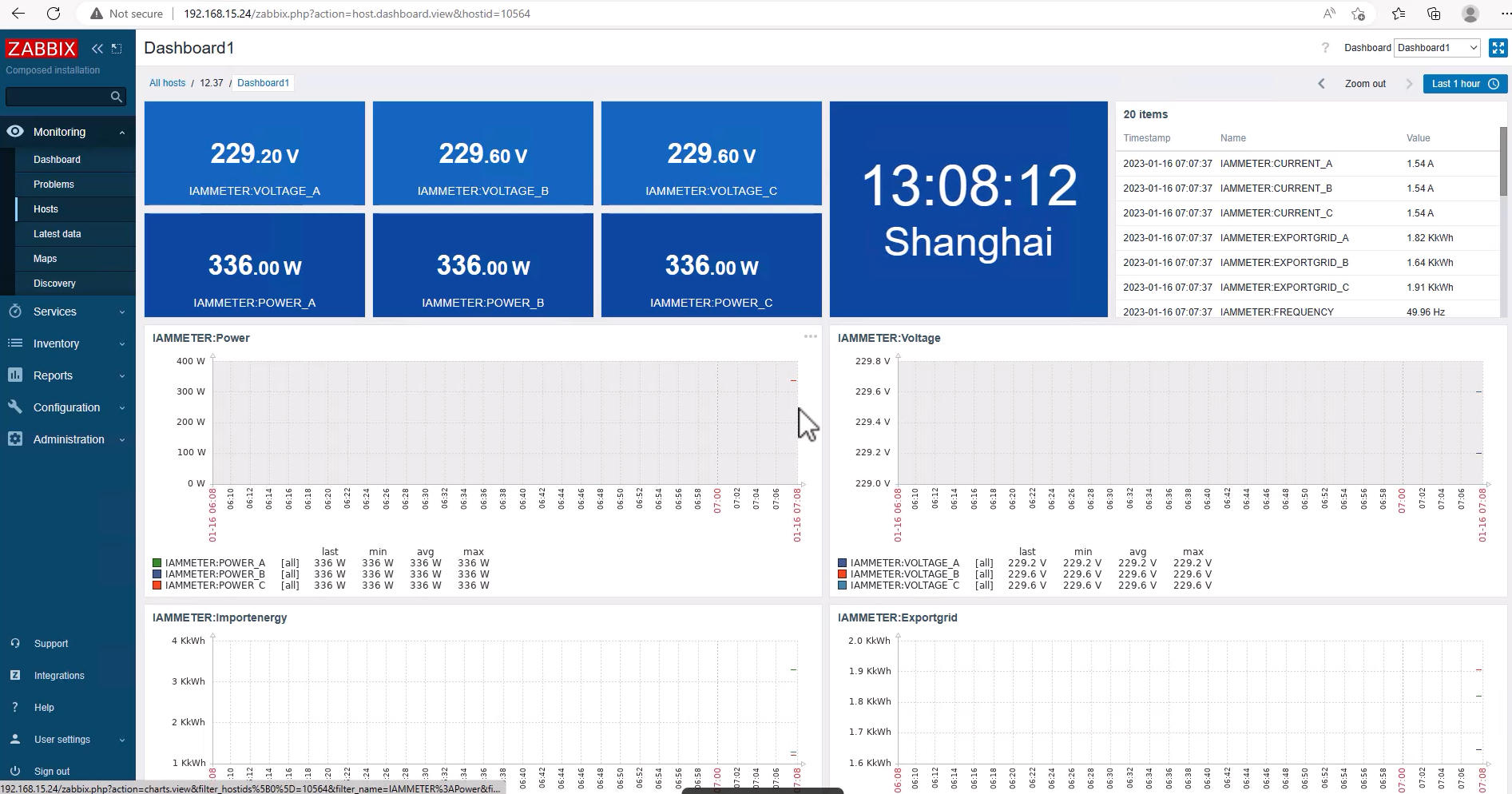Viewport: 1512px width, 794px height.
Task: Click the search magnifier icon in sidebar
Action: coord(117,97)
